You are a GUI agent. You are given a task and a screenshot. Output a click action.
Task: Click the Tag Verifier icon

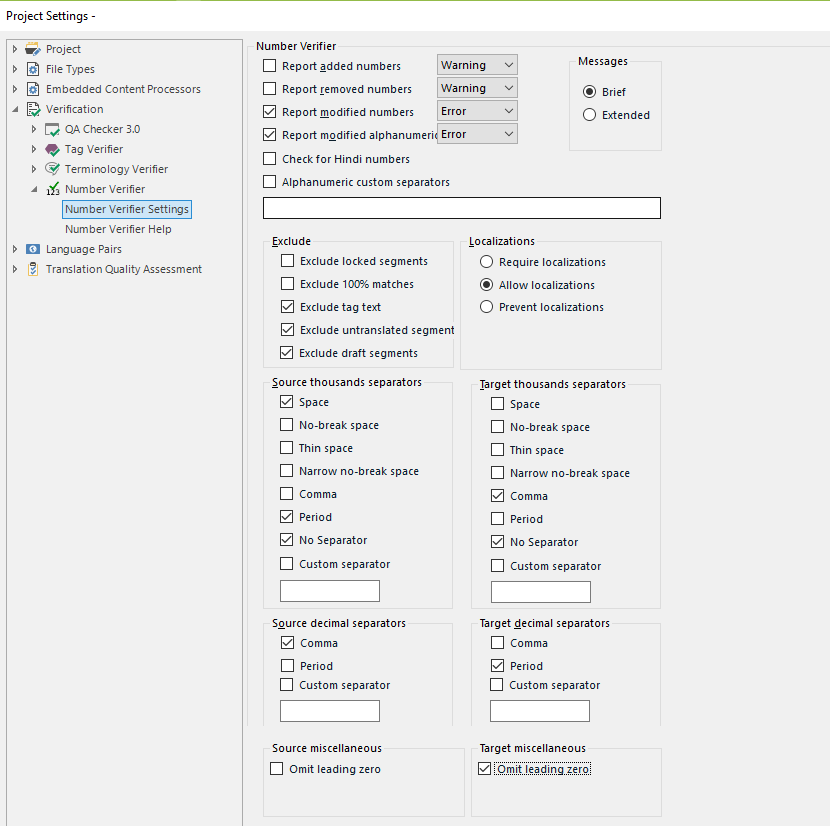pos(52,149)
